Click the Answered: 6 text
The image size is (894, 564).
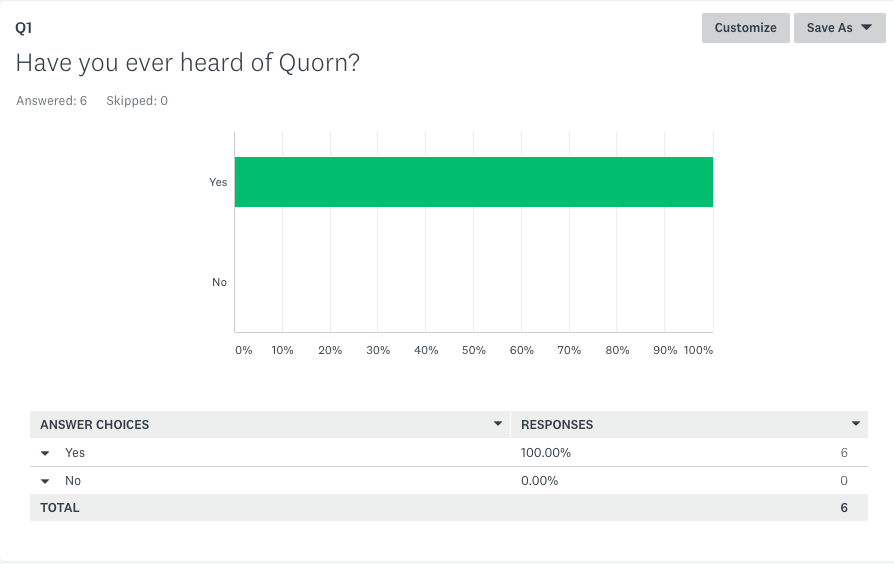pos(51,101)
